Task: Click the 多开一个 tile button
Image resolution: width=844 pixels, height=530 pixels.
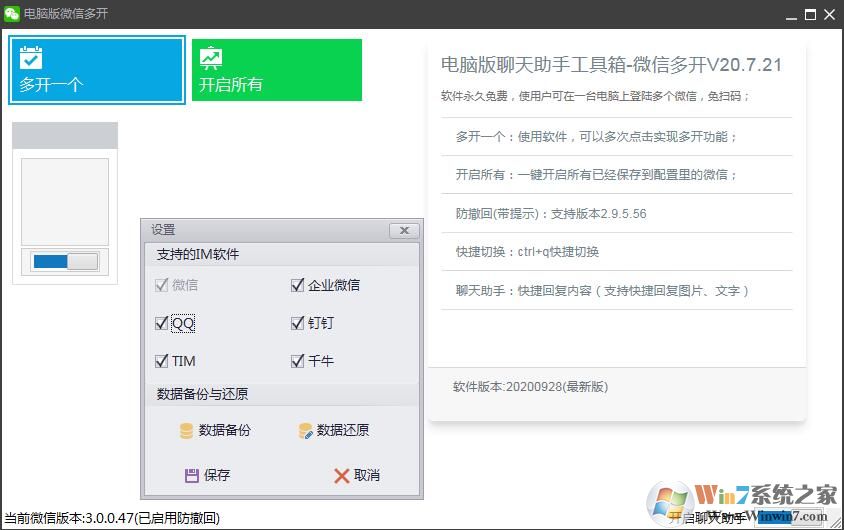Action: [97, 70]
